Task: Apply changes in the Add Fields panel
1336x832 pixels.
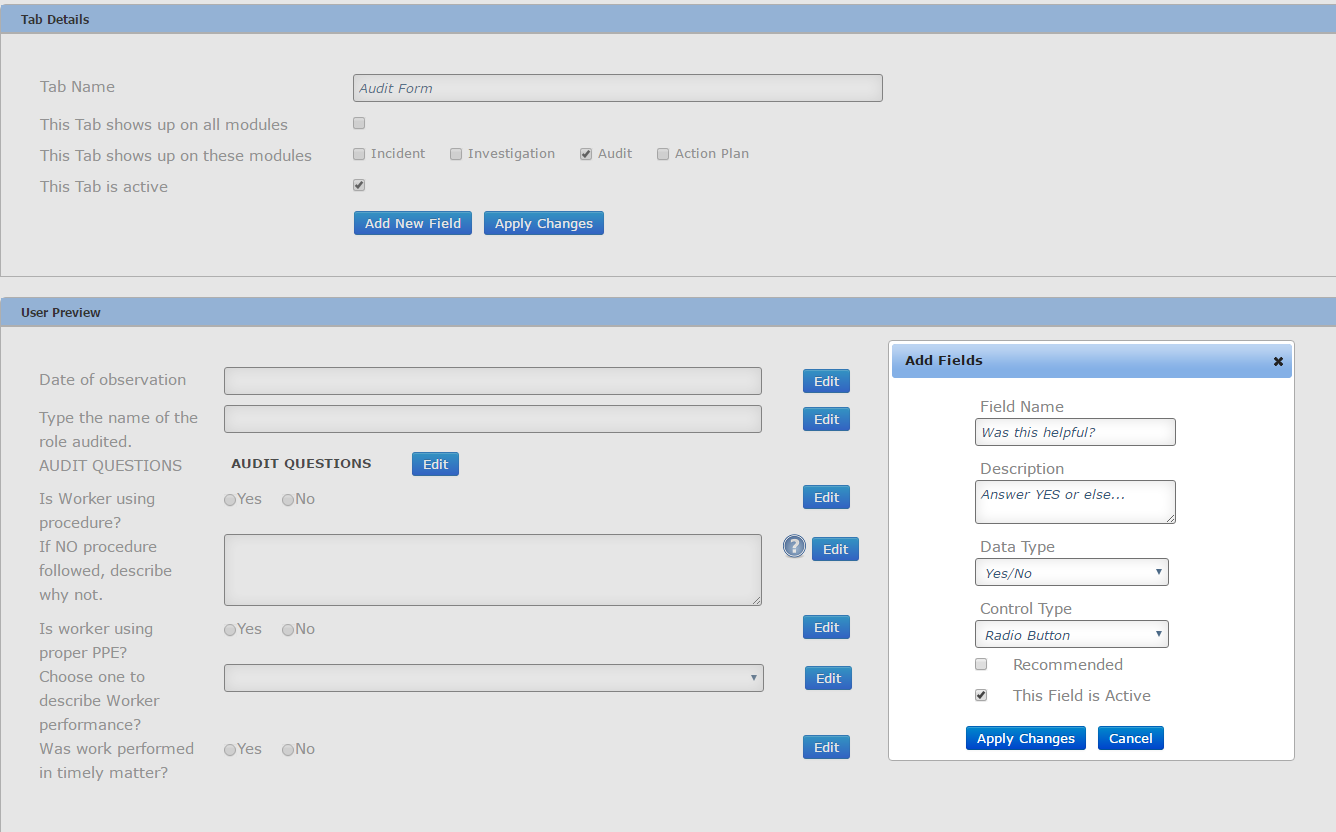Action: [1025, 738]
